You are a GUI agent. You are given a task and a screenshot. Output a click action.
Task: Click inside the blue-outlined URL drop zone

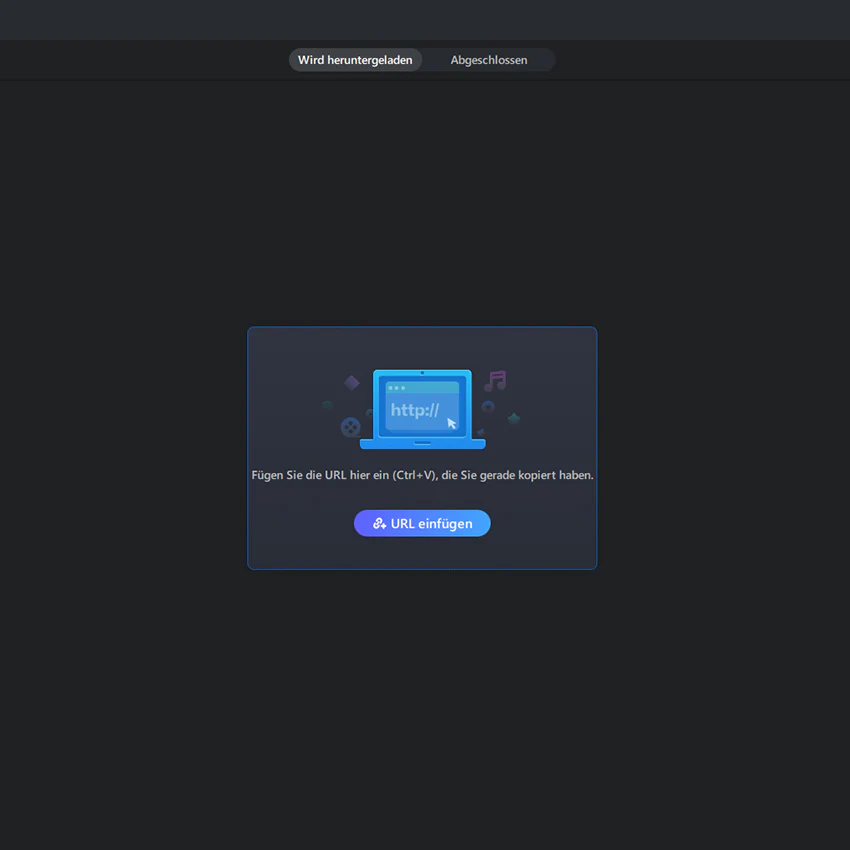pos(422,448)
